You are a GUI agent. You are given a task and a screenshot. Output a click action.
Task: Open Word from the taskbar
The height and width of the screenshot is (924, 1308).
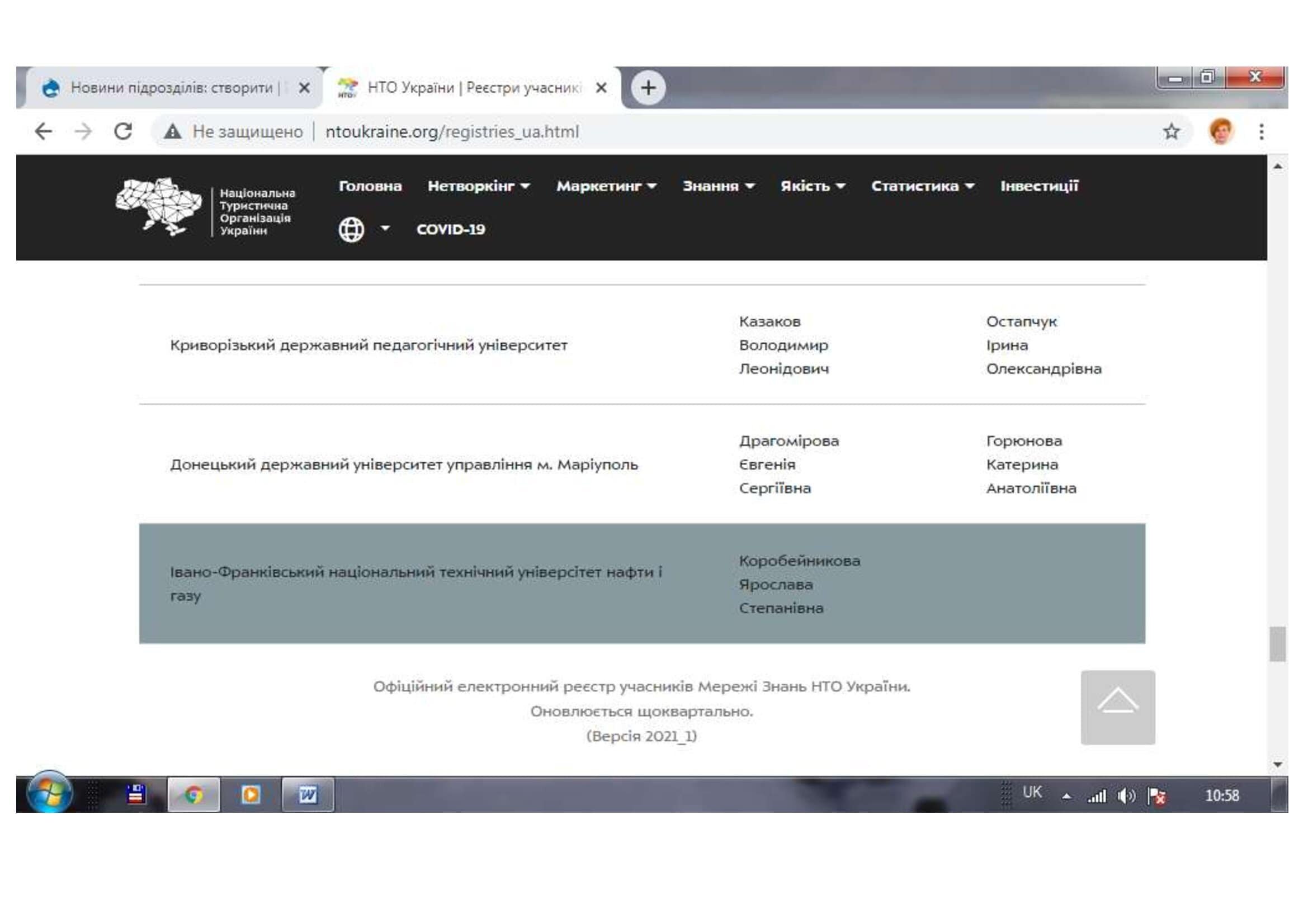tap(308, 794)
